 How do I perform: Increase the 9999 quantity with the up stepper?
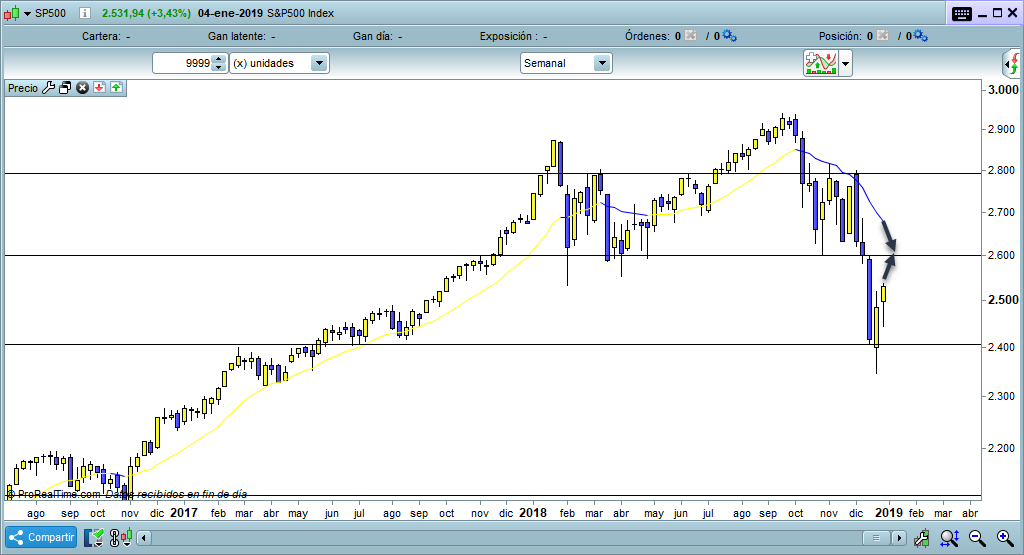click(219, 59)
